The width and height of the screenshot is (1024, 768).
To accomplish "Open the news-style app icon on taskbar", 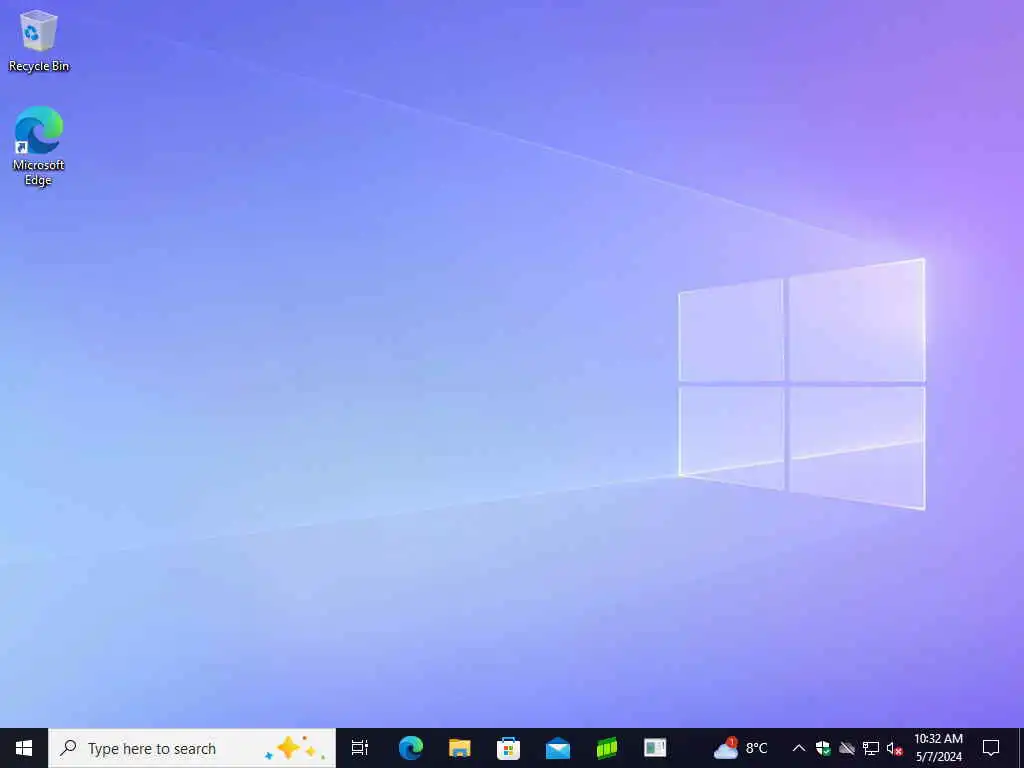I will coord(655,748).
